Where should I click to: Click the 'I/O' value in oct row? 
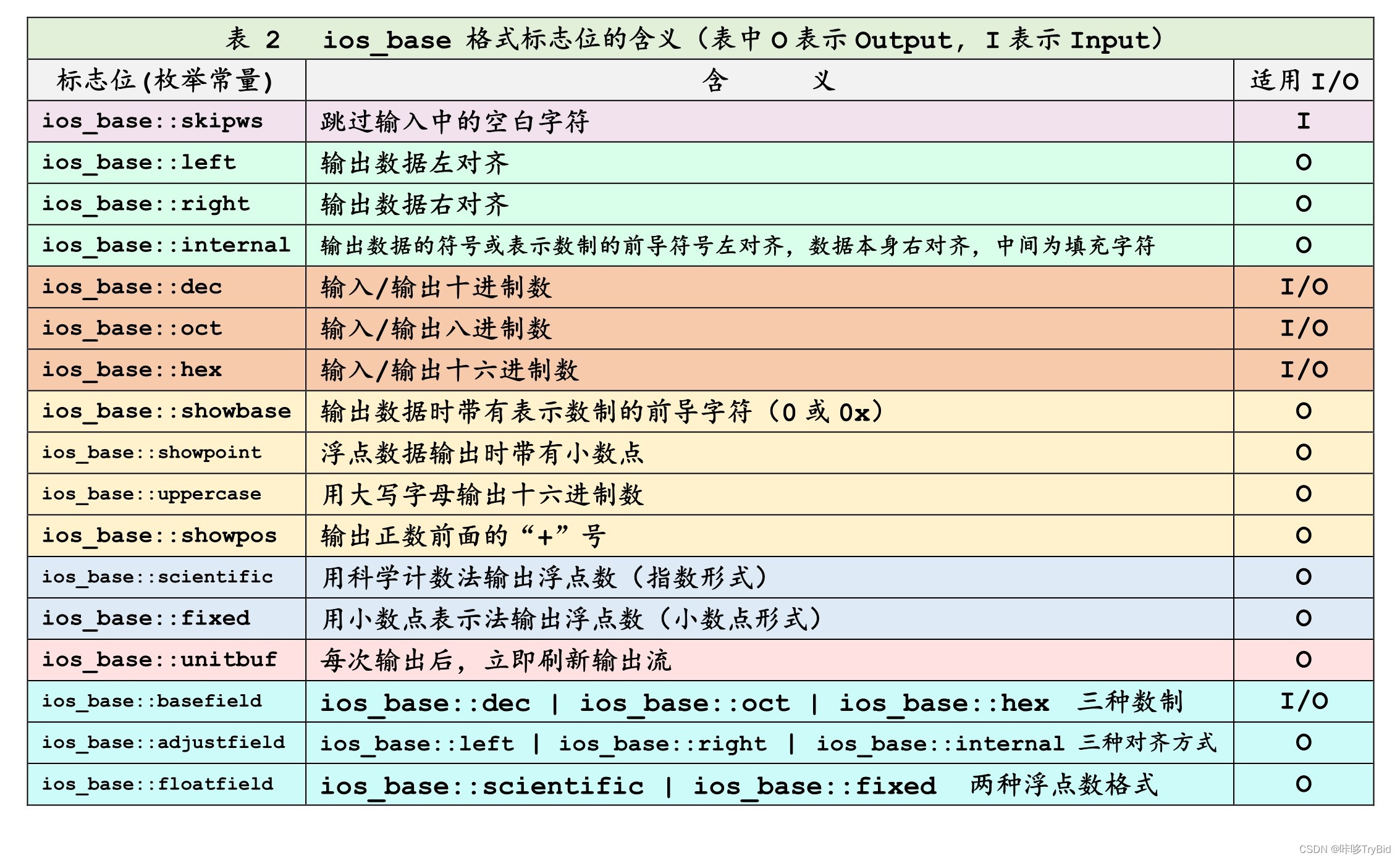pyautogui.click(x=1304, y=328)
